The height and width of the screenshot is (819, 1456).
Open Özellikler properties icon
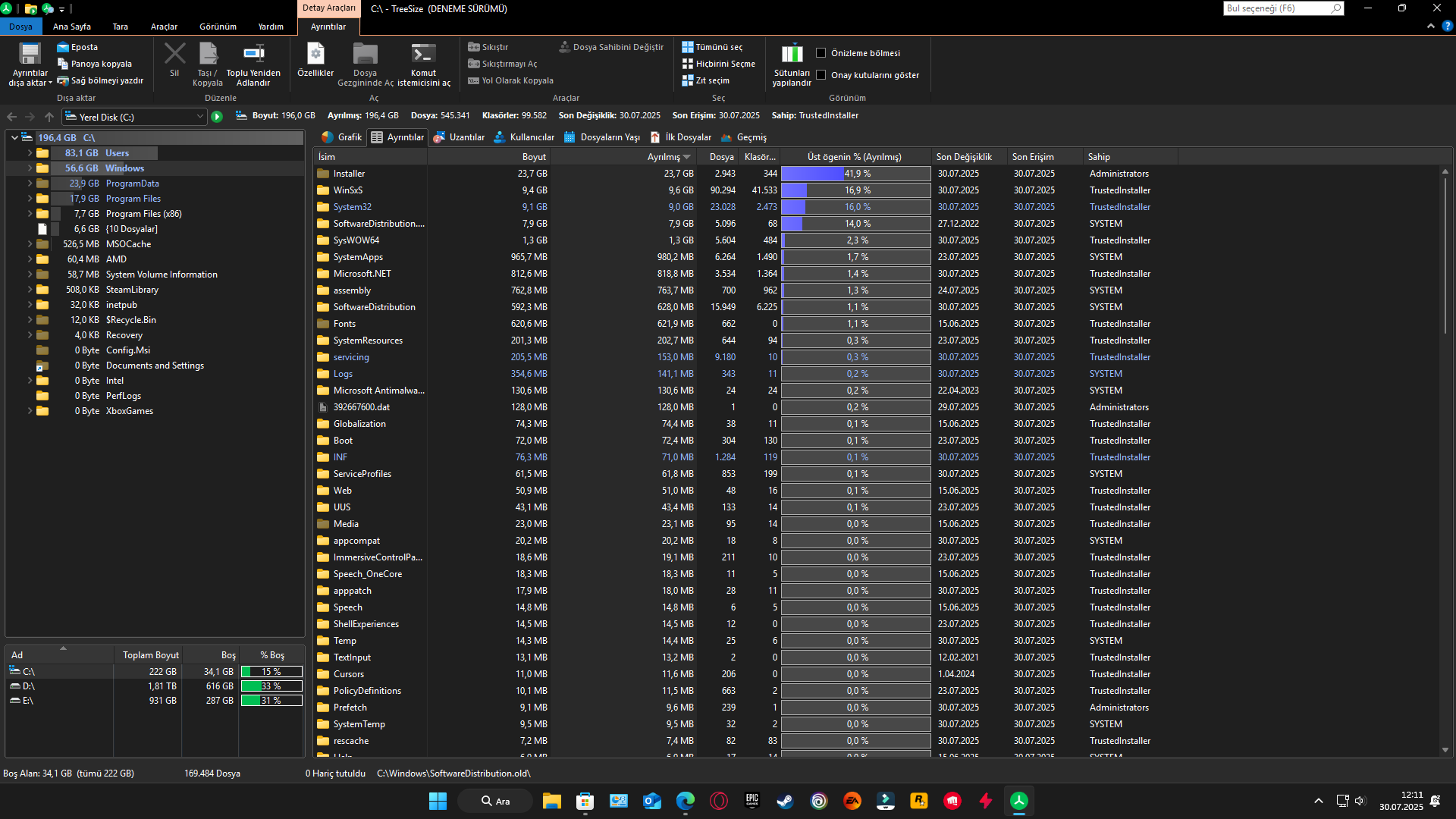(x=315, y=55)
